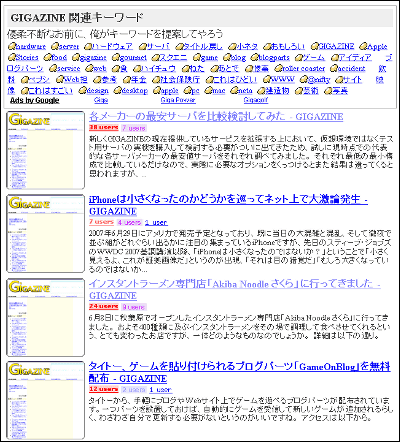The height and width of the screenshot is (442, 400).
Task: Click the description text starting タイトーから
Action: (241, 409)
